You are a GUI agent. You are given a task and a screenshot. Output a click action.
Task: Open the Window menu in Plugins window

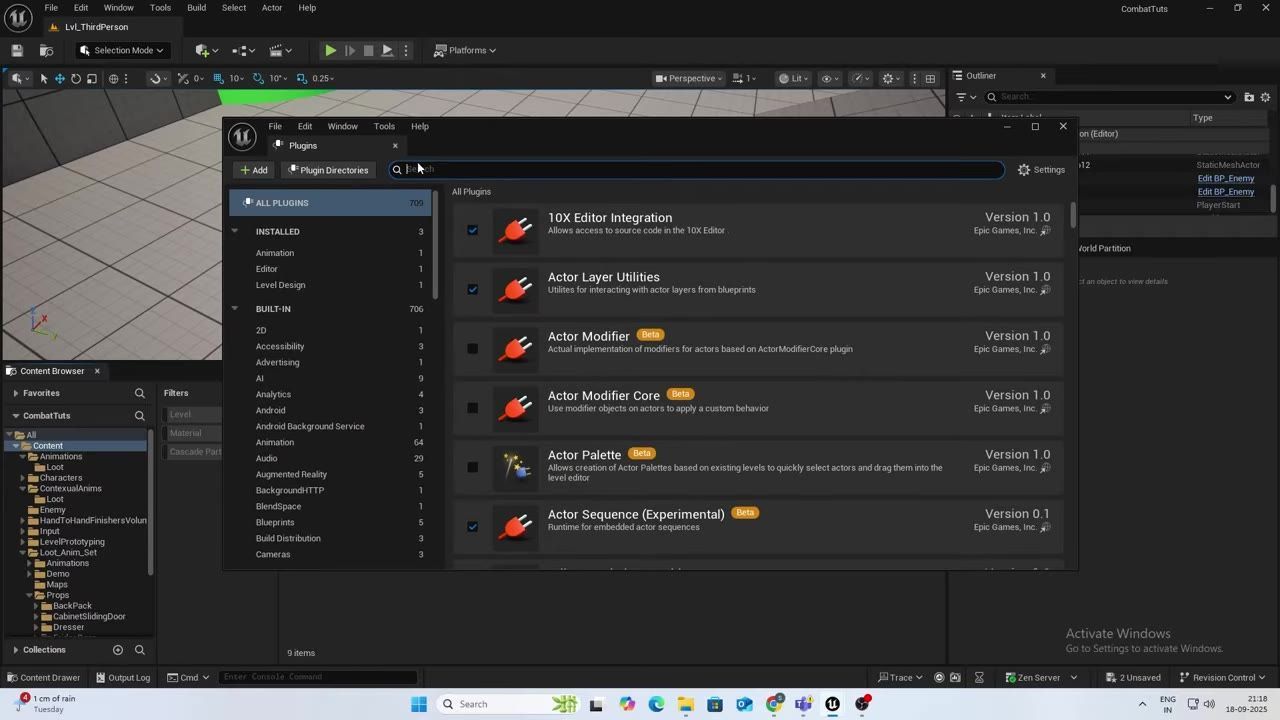coord(342,126)
